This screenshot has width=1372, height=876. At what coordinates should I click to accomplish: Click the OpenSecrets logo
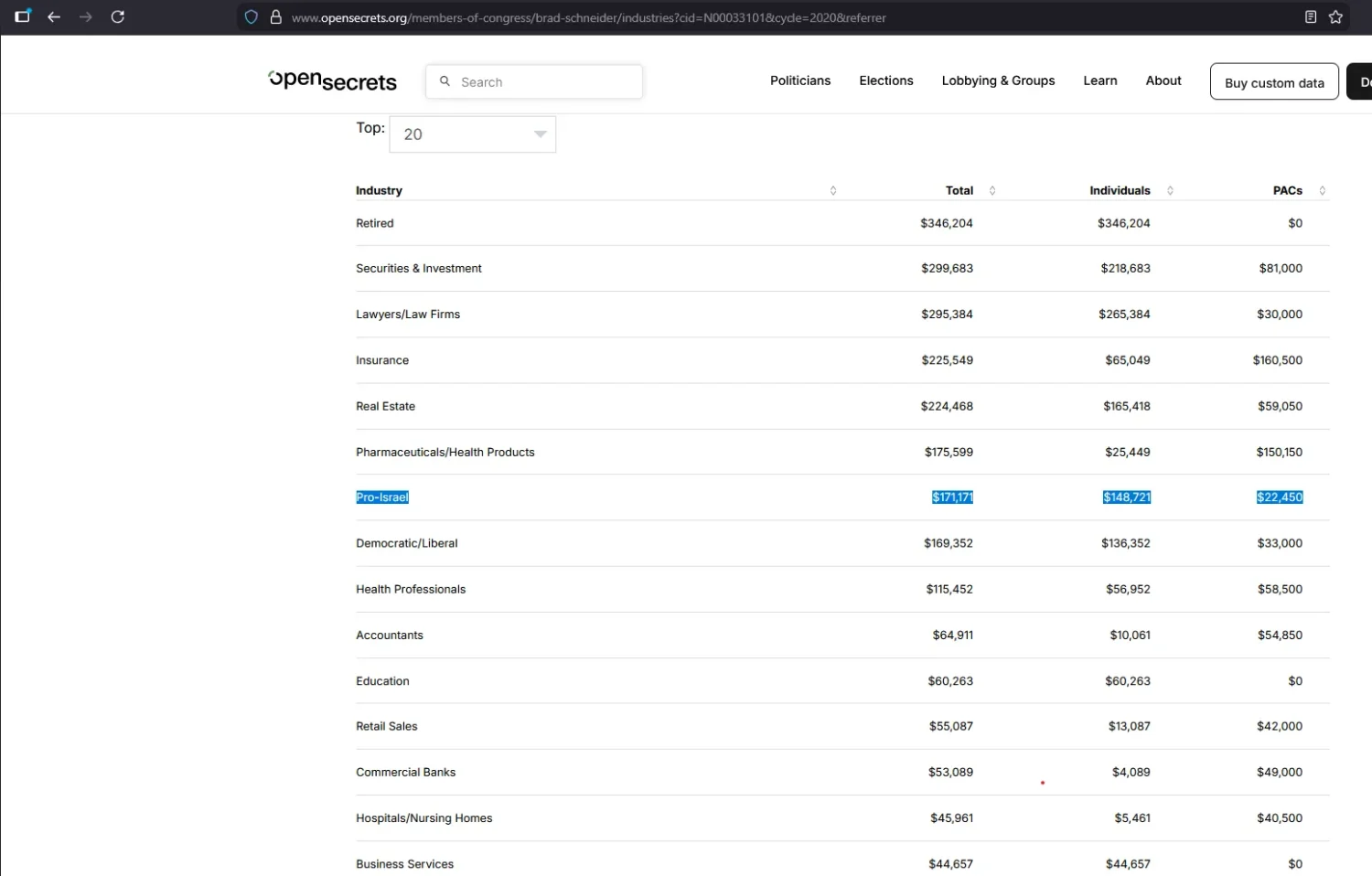333,80
